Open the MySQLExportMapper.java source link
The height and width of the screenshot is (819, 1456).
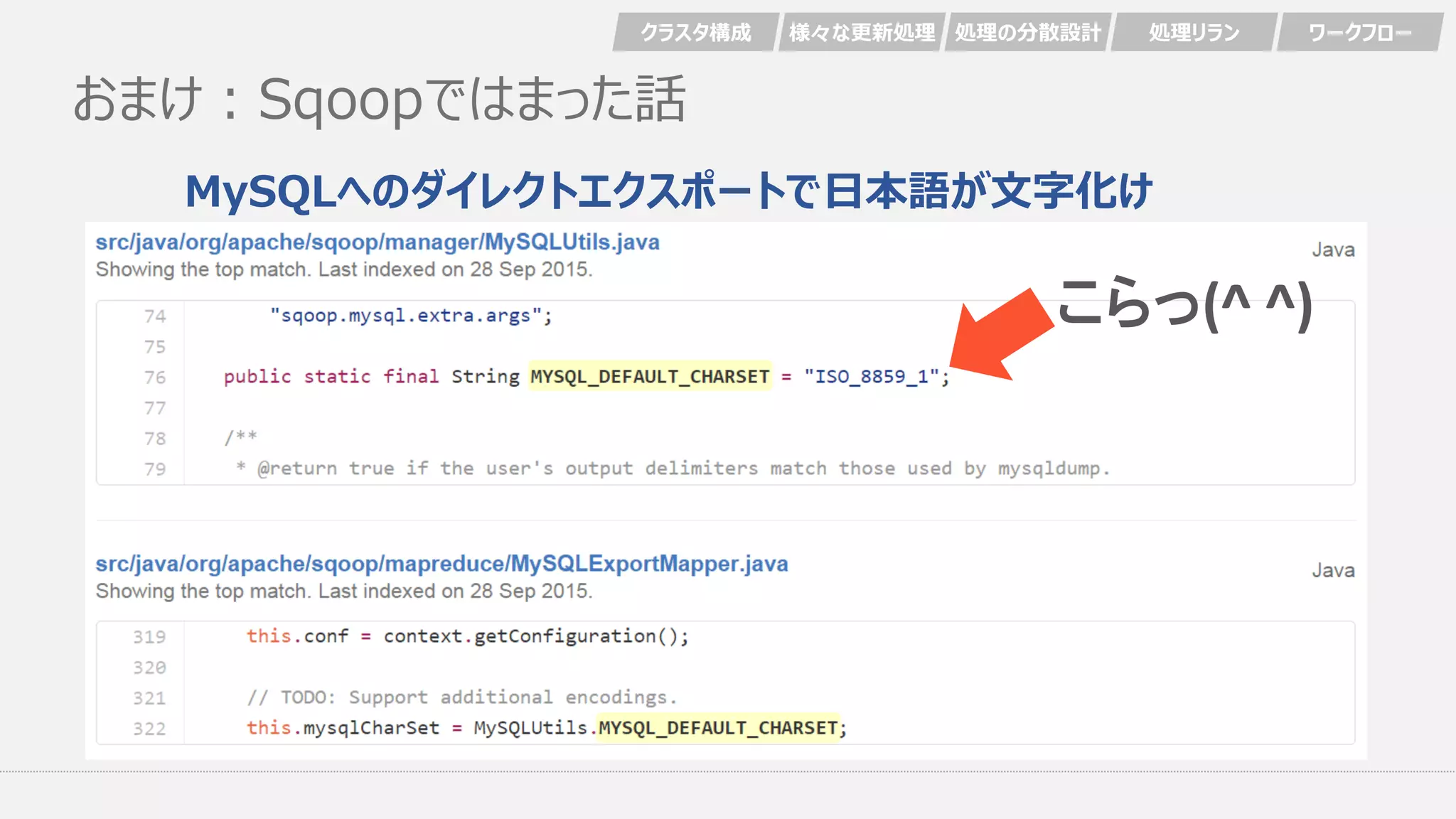(x=441, y=564)
